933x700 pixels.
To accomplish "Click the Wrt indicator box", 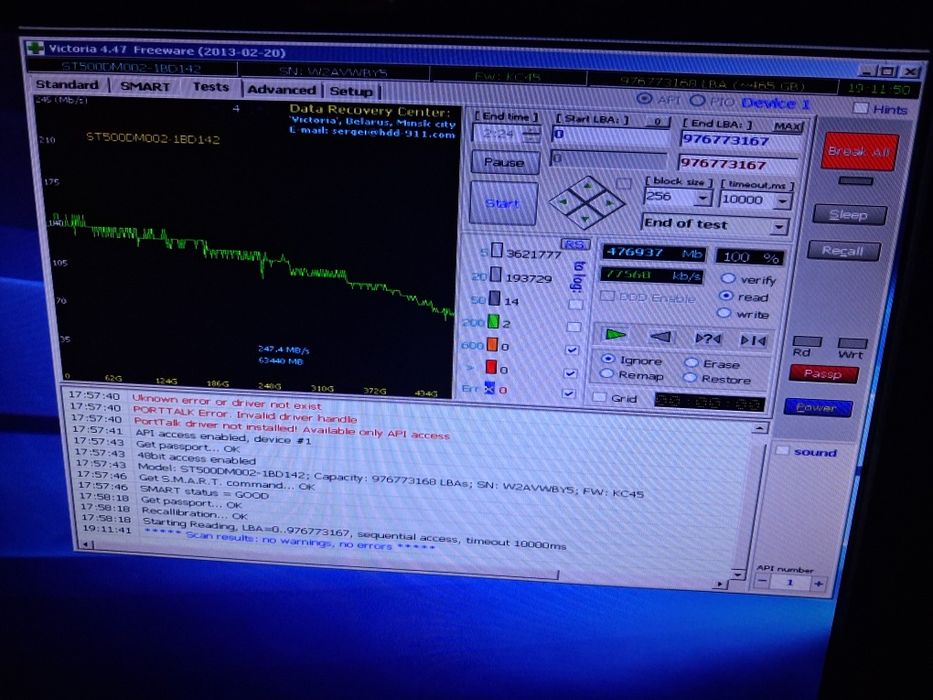I will click(852, 343).
